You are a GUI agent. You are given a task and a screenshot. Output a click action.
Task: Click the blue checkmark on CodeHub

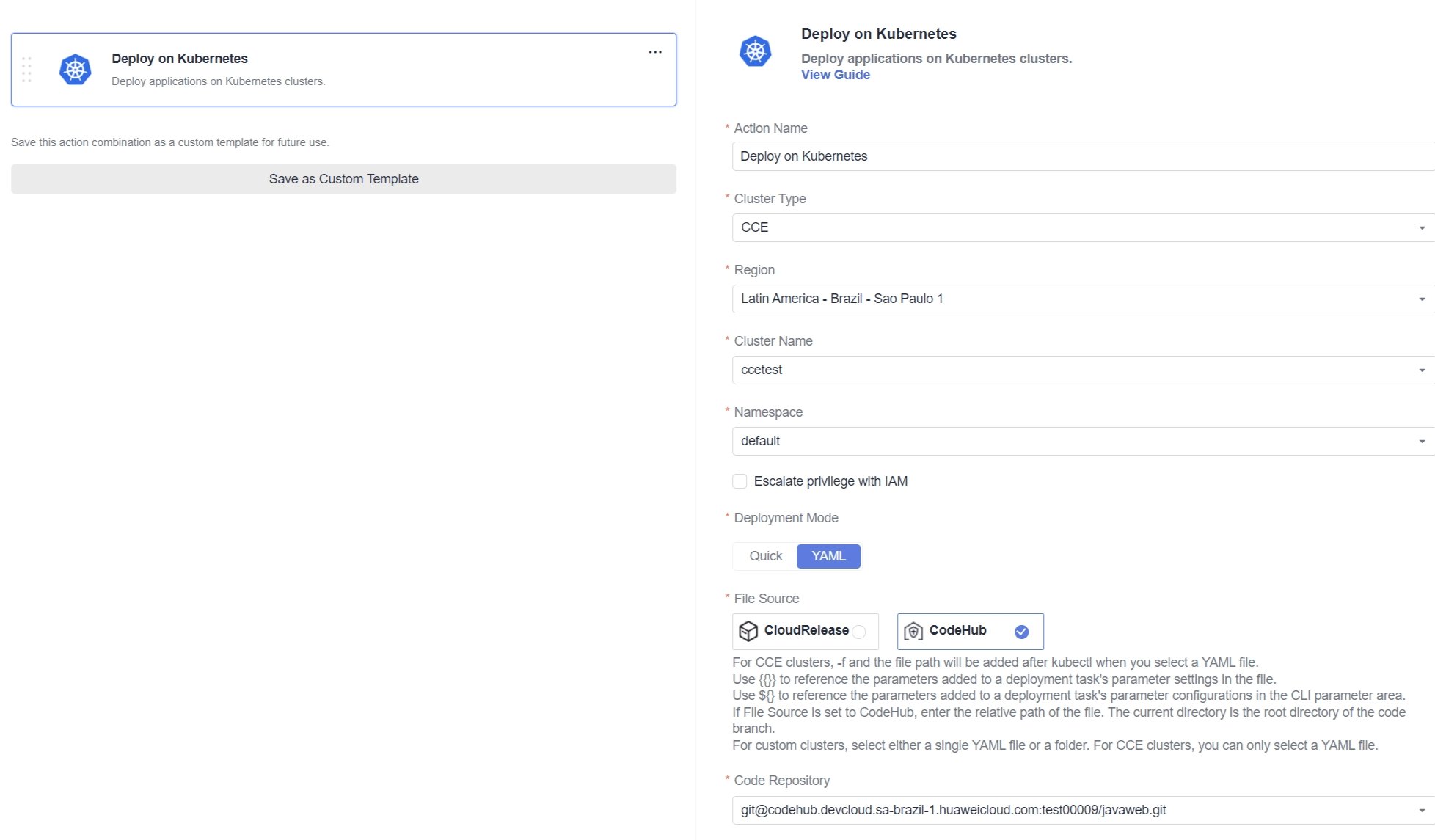pyautogui.click(x=1021, y=632)
